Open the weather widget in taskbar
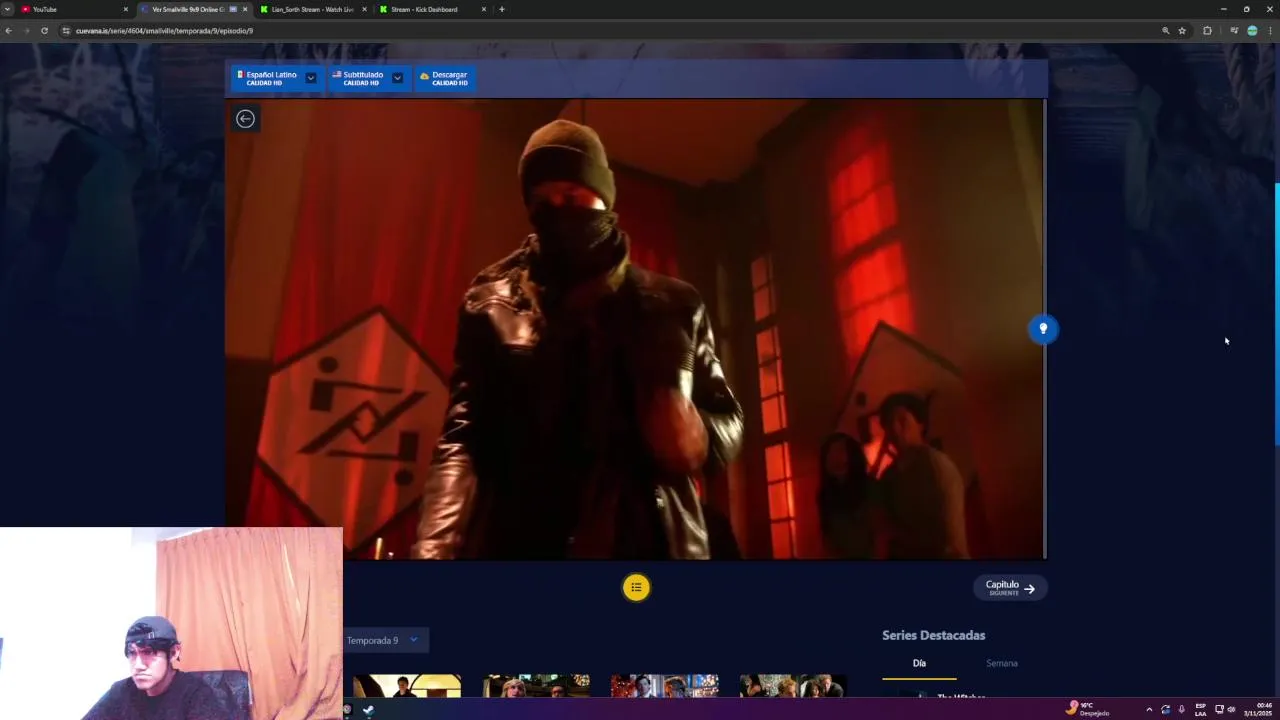Viewport: 1280px width, 720px height. point(1088,709)
